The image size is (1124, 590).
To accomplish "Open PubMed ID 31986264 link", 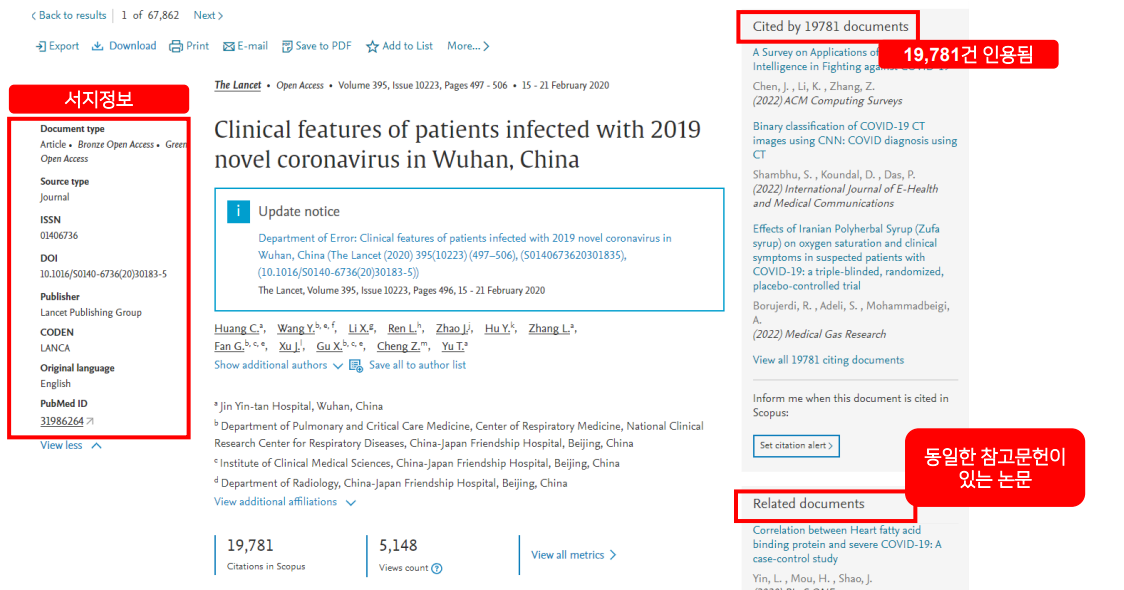I will (62, 421).
